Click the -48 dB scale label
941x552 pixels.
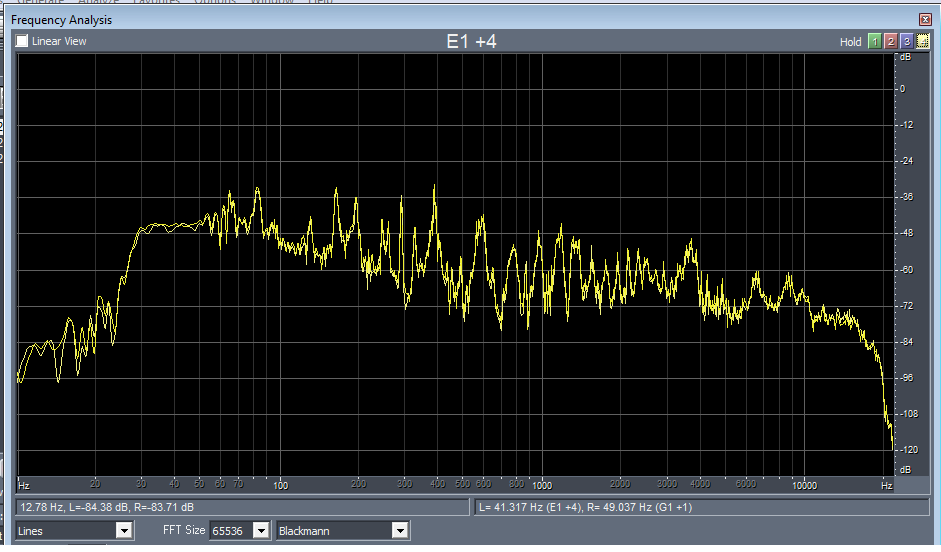(x=906, y=233)
